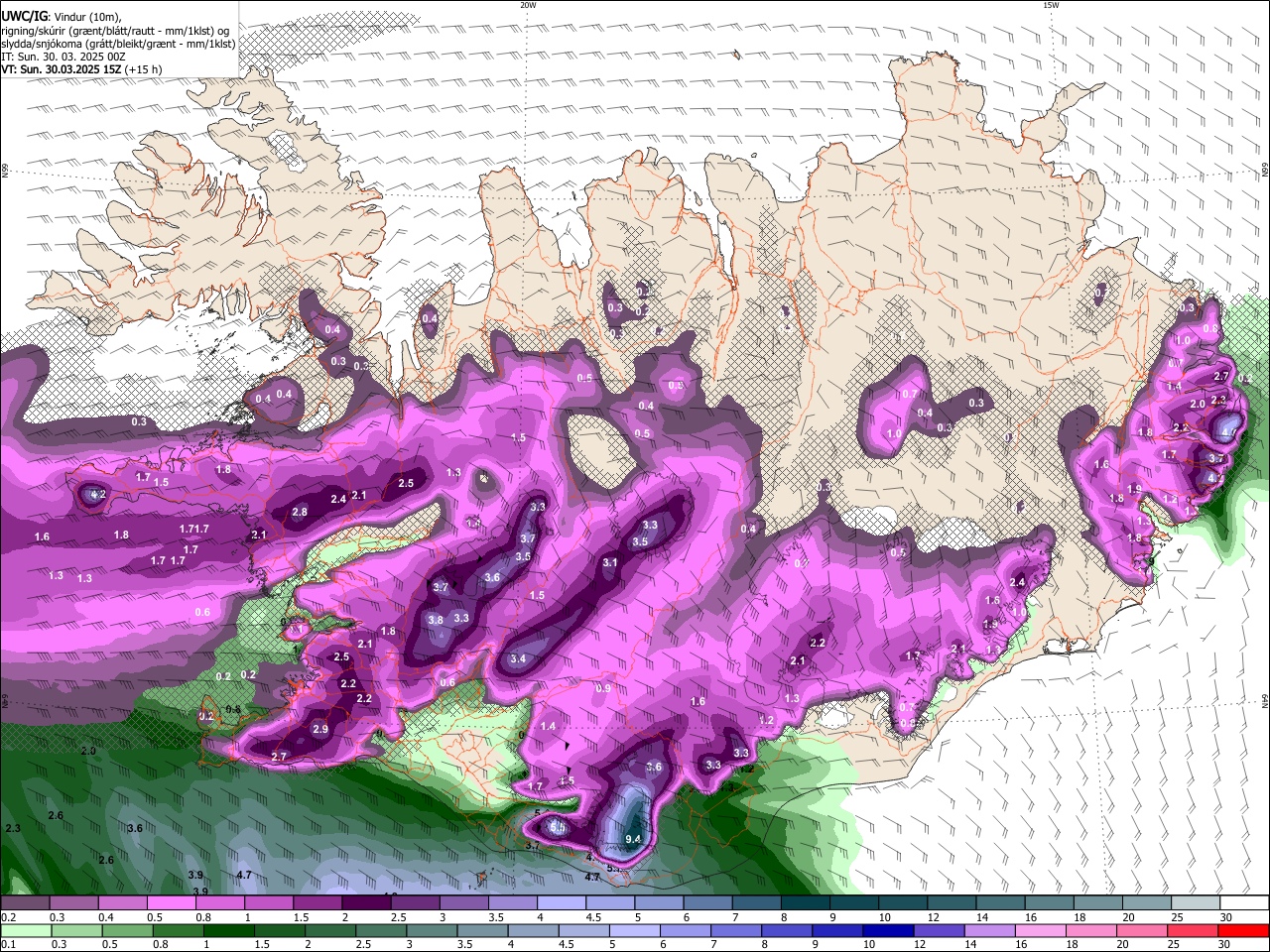Click the 20W longitude label
1270x952 pixels.
[x=528, y=5]
